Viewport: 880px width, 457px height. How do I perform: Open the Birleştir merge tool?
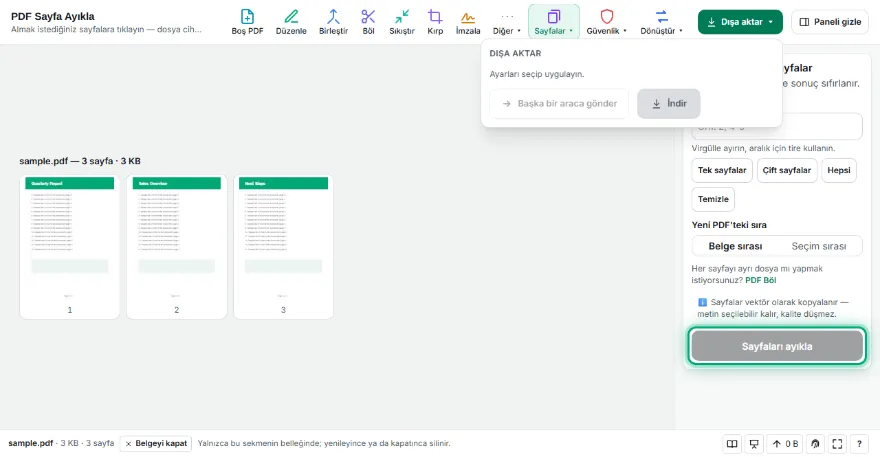tap(333, 22)
